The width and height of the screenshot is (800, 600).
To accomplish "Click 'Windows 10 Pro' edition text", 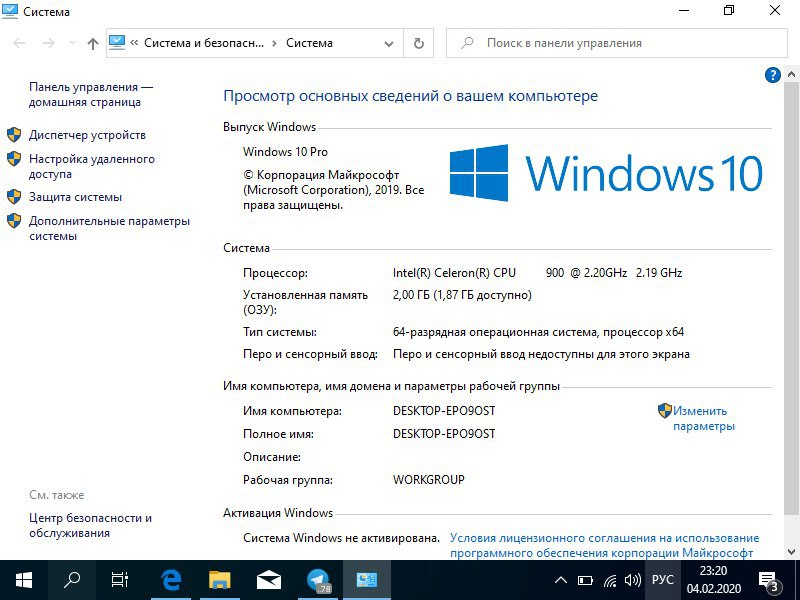I will (x=285, y=152).
